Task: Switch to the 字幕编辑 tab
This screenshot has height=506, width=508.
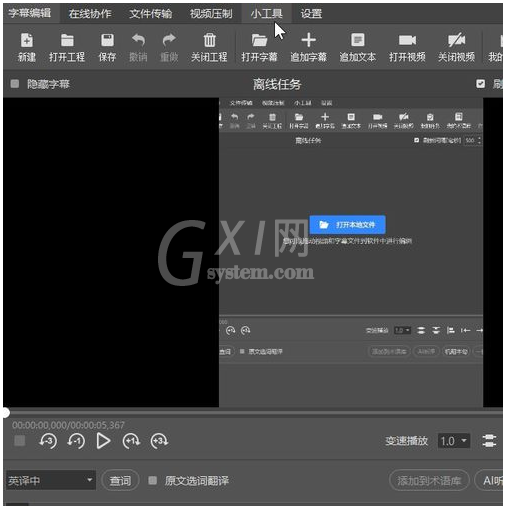Action: (30, 13)
